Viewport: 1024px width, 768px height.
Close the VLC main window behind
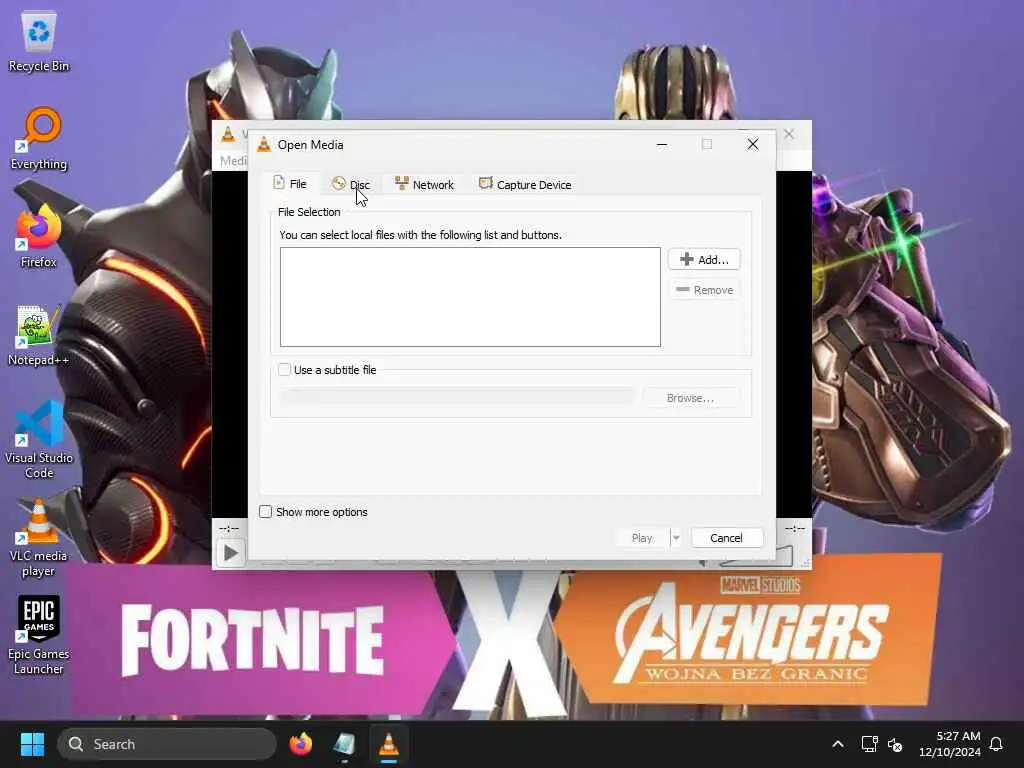point(789,134)
